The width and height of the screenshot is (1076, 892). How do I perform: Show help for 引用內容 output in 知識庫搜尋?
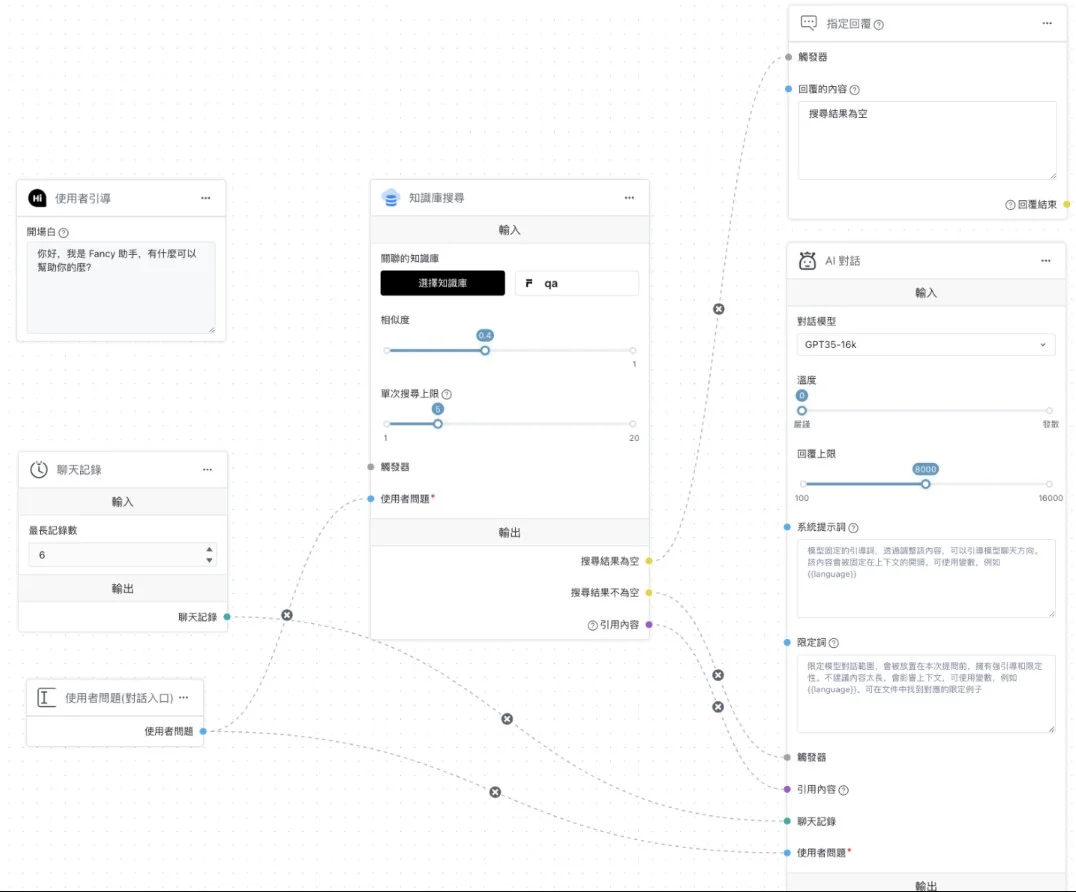click(x=592, y=625)
